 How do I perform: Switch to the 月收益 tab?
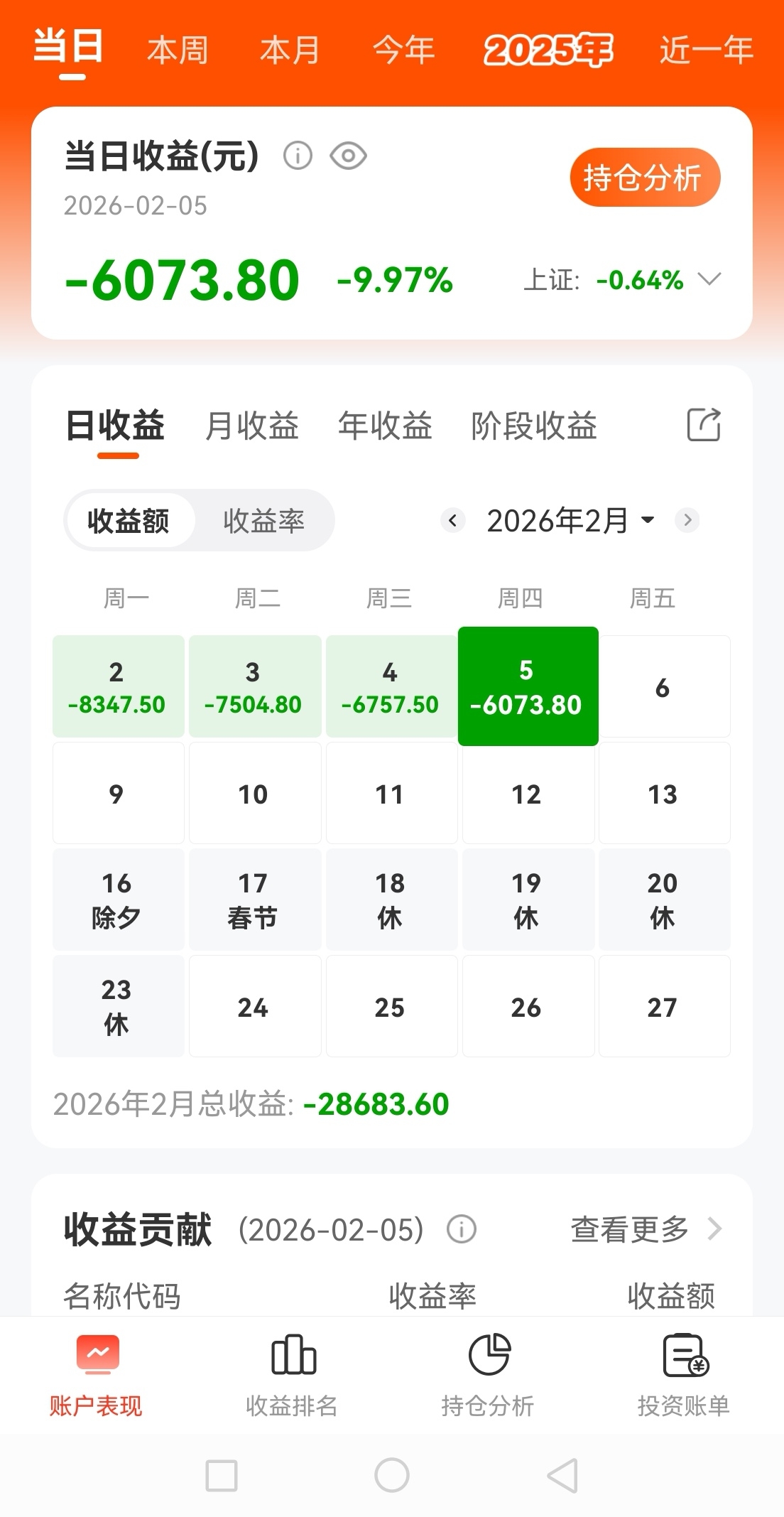(x=251, y=426)
